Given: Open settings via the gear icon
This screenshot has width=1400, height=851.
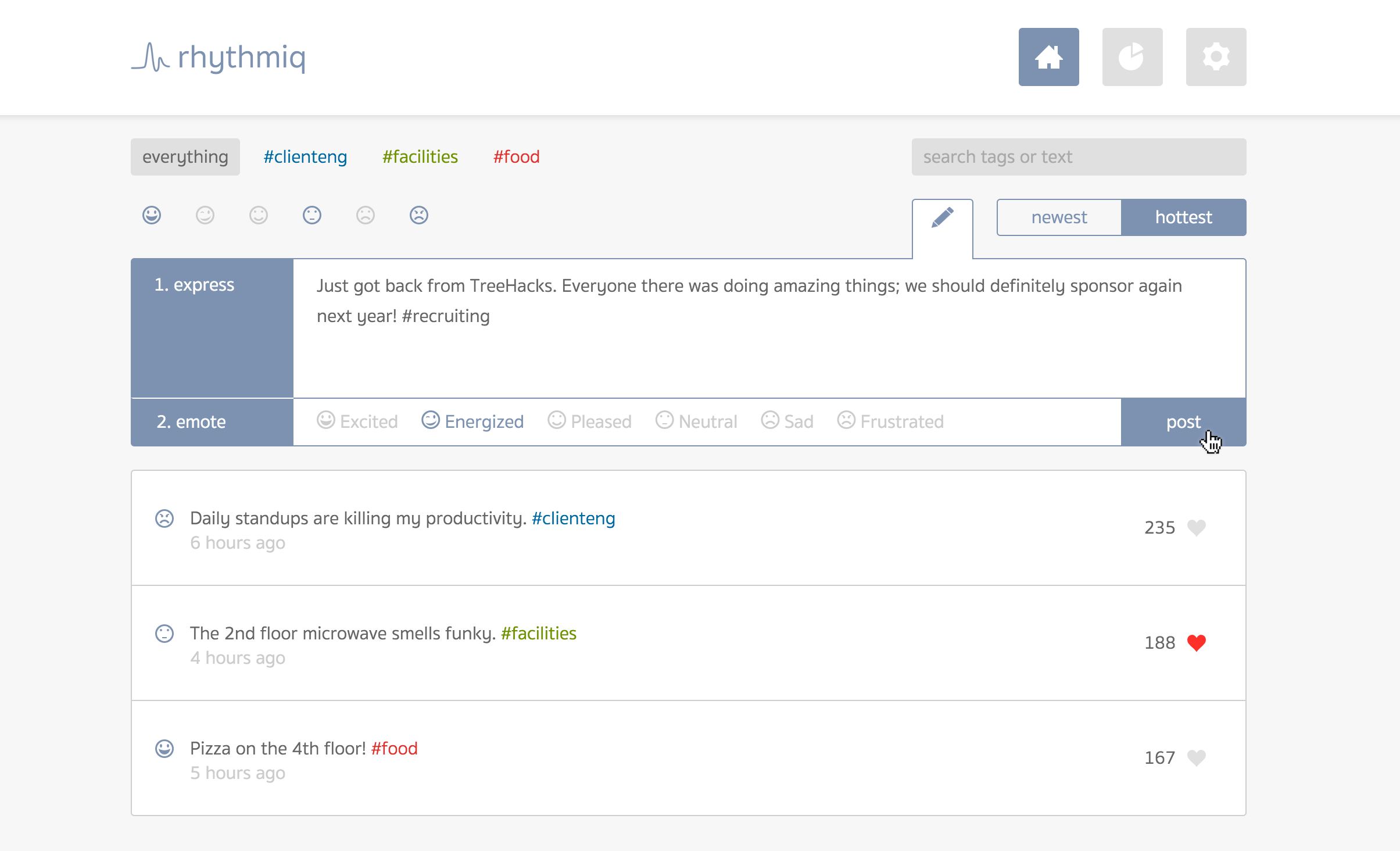Looking at the screenshot, I should pos(1216,57).
